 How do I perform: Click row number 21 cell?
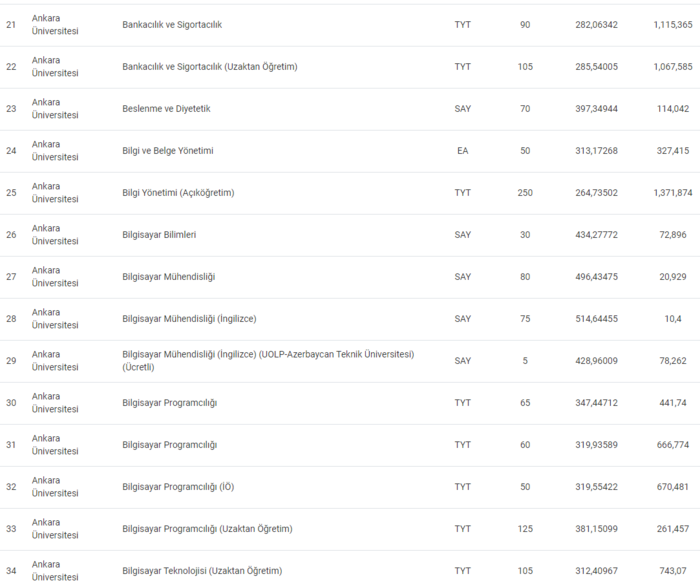click(12, 25)
